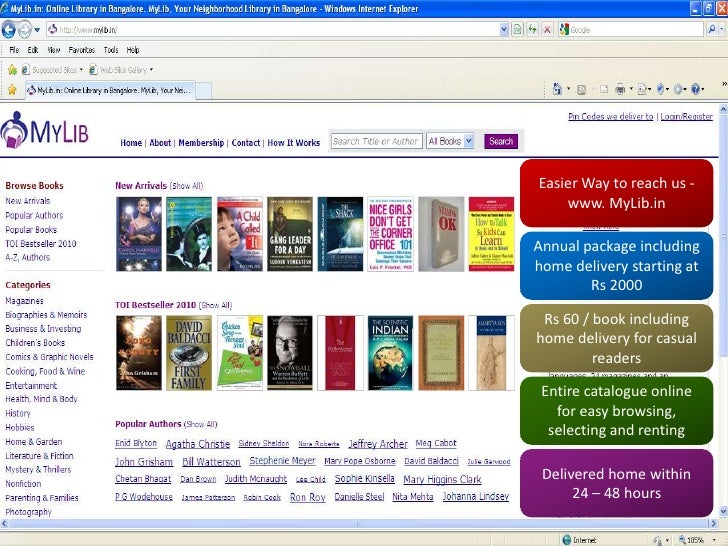Click the RSS feeds icon
The height and width of the screenshot is (546, 728).
(581, 90)
